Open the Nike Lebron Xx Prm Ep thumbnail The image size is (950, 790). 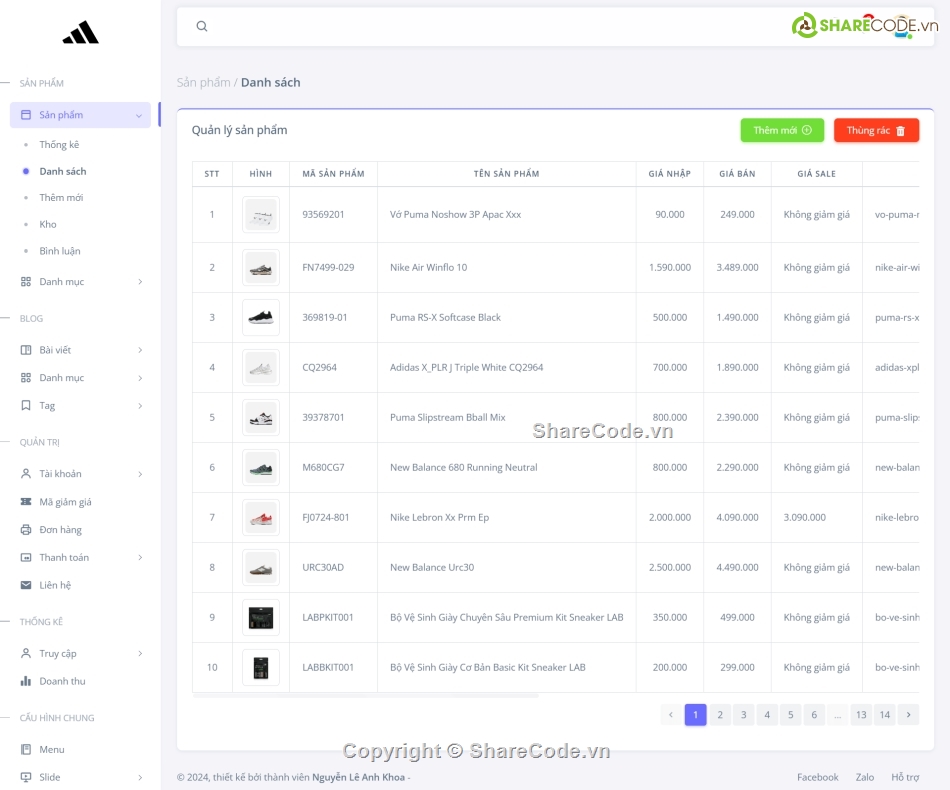point(261,517)
